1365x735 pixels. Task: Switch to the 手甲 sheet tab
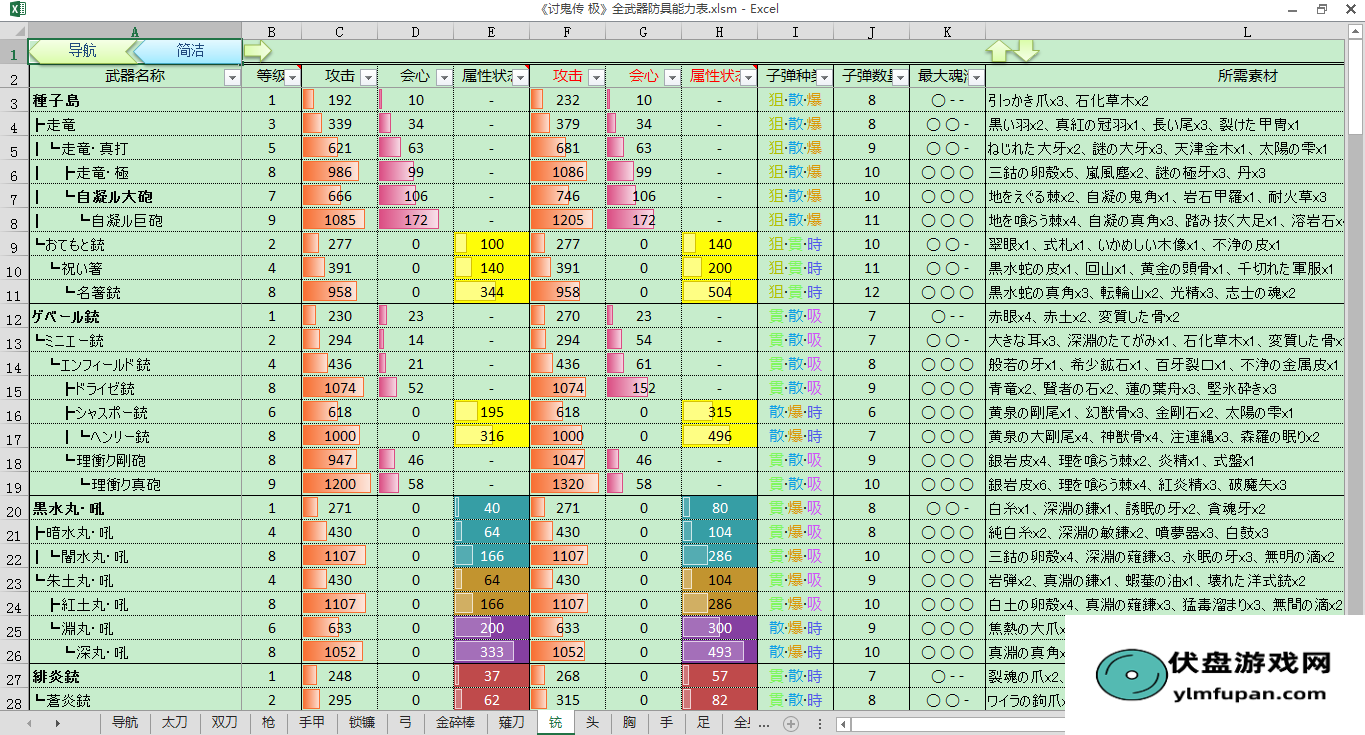(312, 723)
